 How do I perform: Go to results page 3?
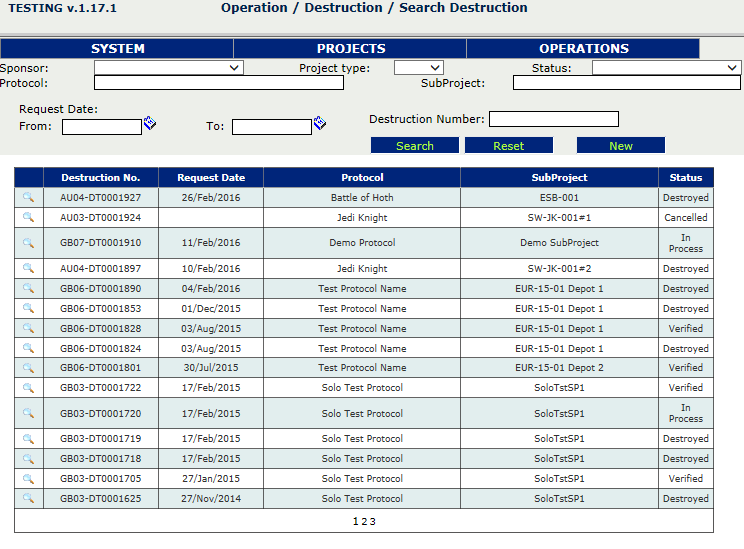point(372,521)
